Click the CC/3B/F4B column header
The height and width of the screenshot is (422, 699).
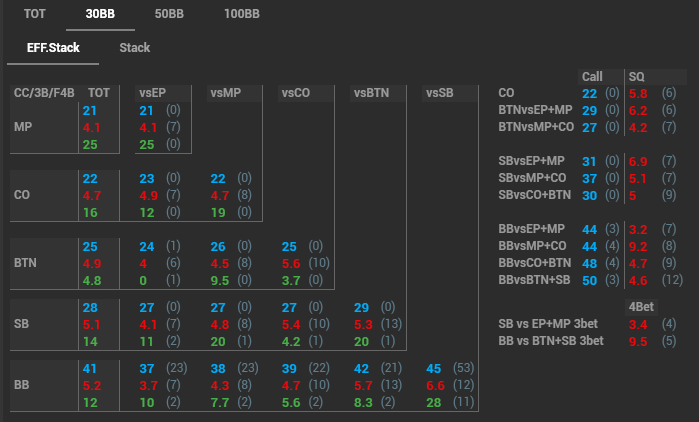43,93
